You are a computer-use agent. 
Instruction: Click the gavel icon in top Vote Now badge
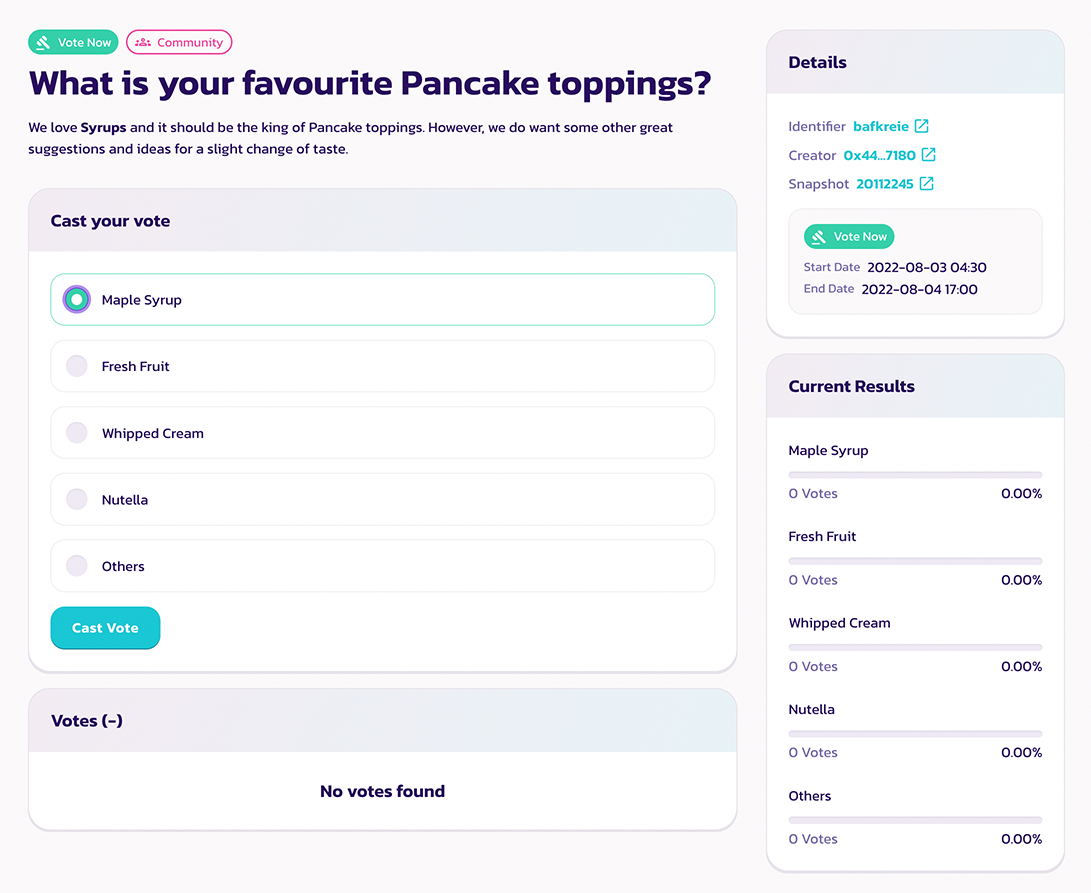pyautogui.click(x=44, y=43)
